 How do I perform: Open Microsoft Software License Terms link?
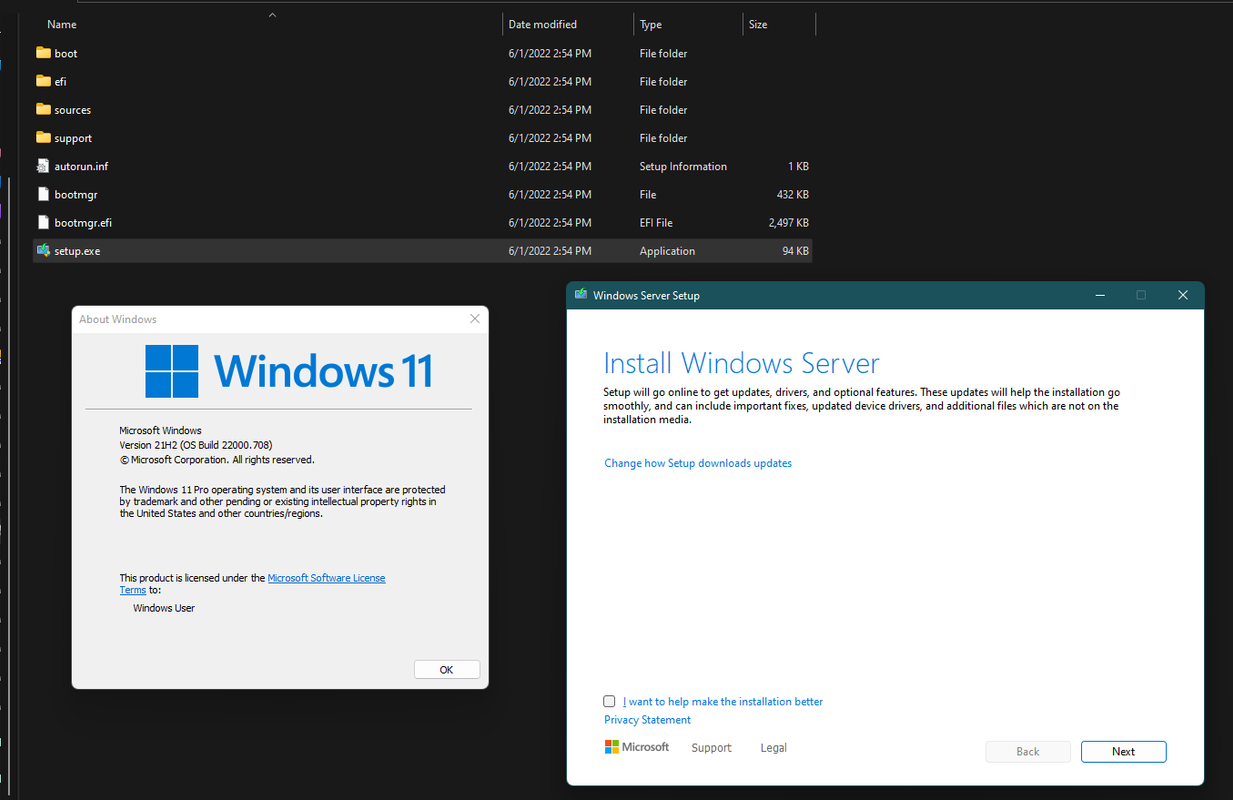326,578
